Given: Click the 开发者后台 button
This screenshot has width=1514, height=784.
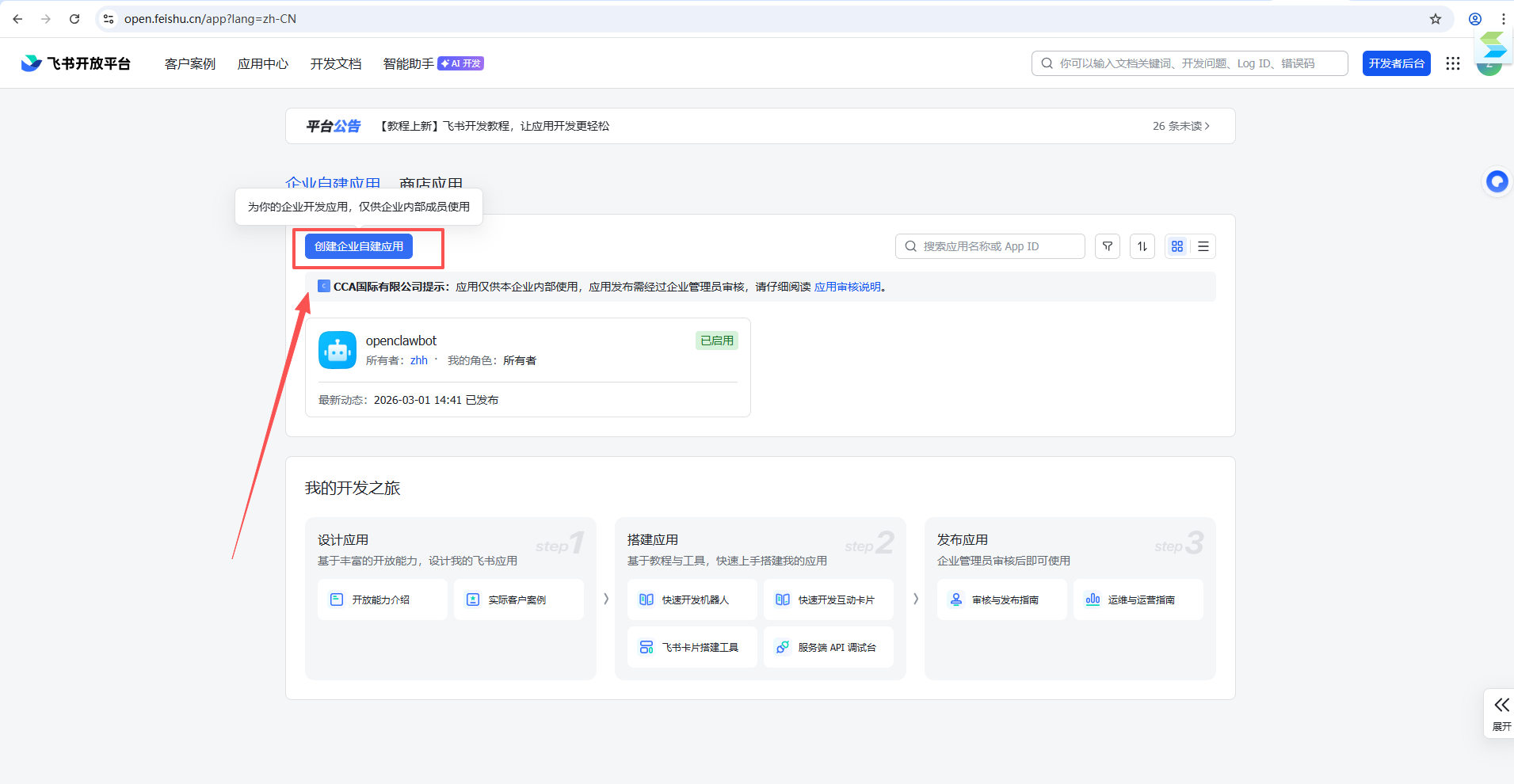Looking at the screenshot, I should [x=1397, y=63].
